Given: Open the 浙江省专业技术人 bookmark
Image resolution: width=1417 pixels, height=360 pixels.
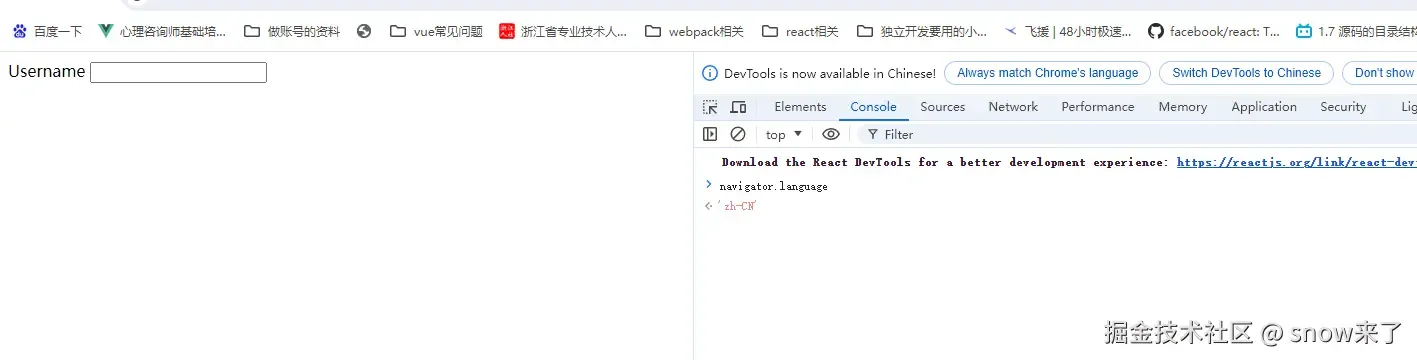Looking at the screenshot, I should 563,31.
